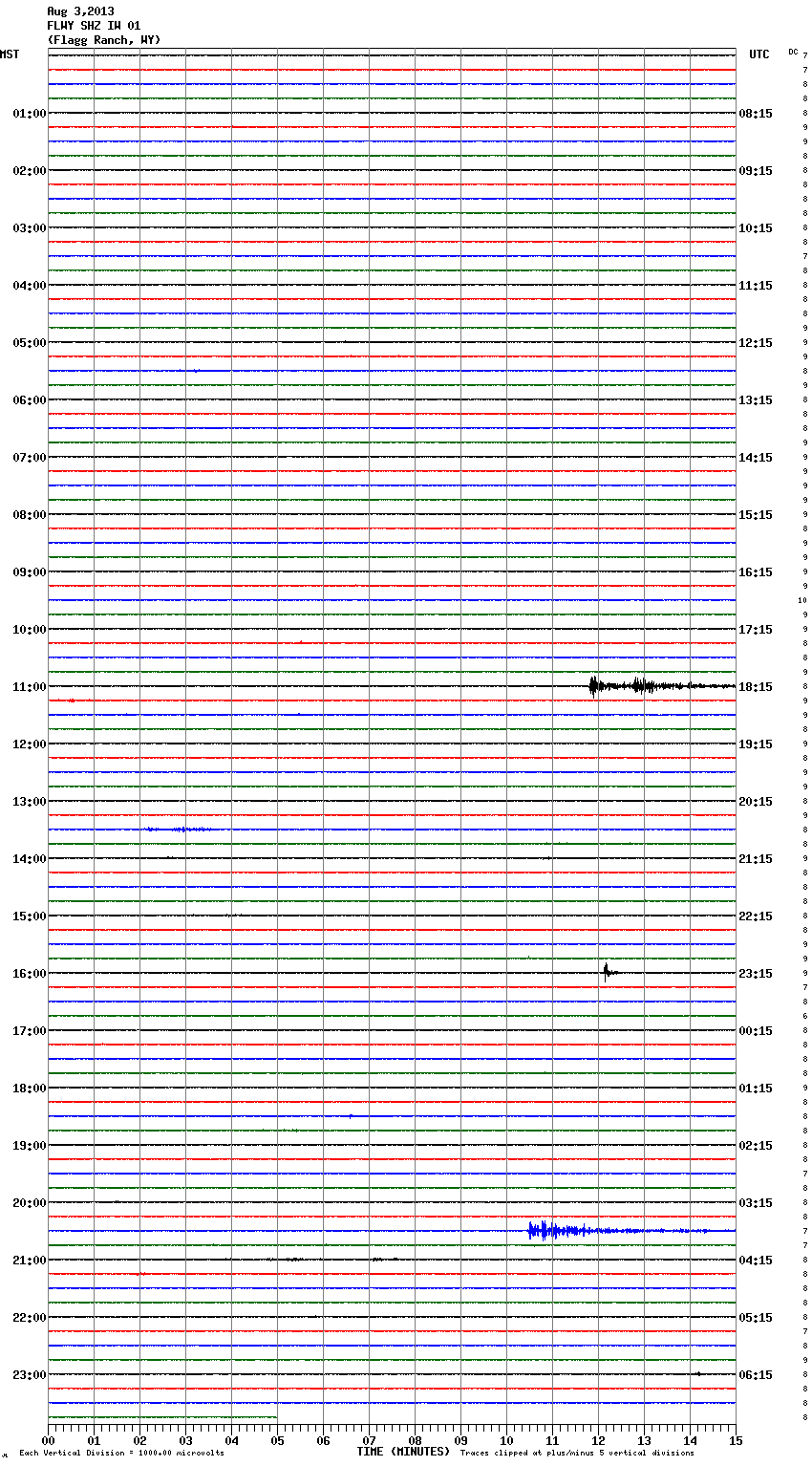Click the 'UTC' axis heading

click(x=759, y=54)
